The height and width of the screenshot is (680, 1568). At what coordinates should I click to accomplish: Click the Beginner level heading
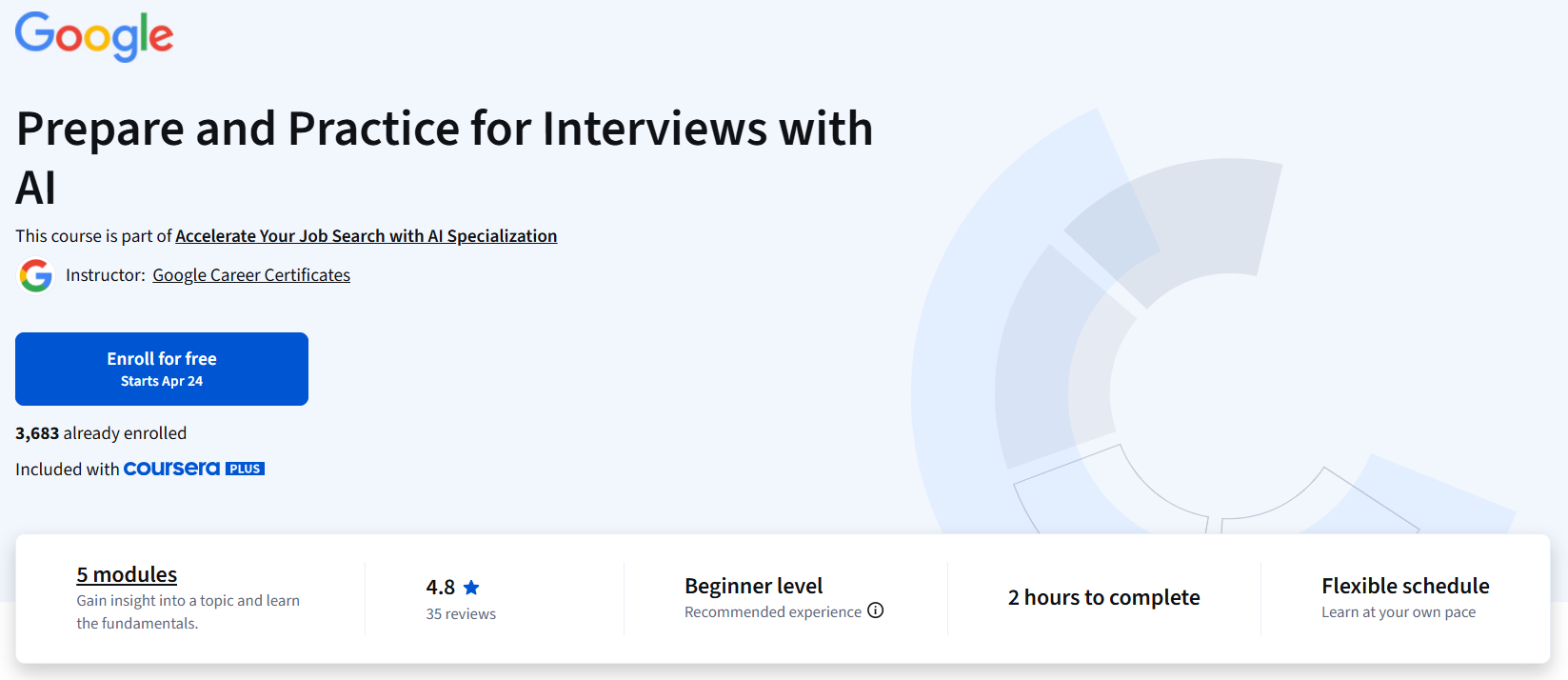pyautogui.click(x=754, y=586)
